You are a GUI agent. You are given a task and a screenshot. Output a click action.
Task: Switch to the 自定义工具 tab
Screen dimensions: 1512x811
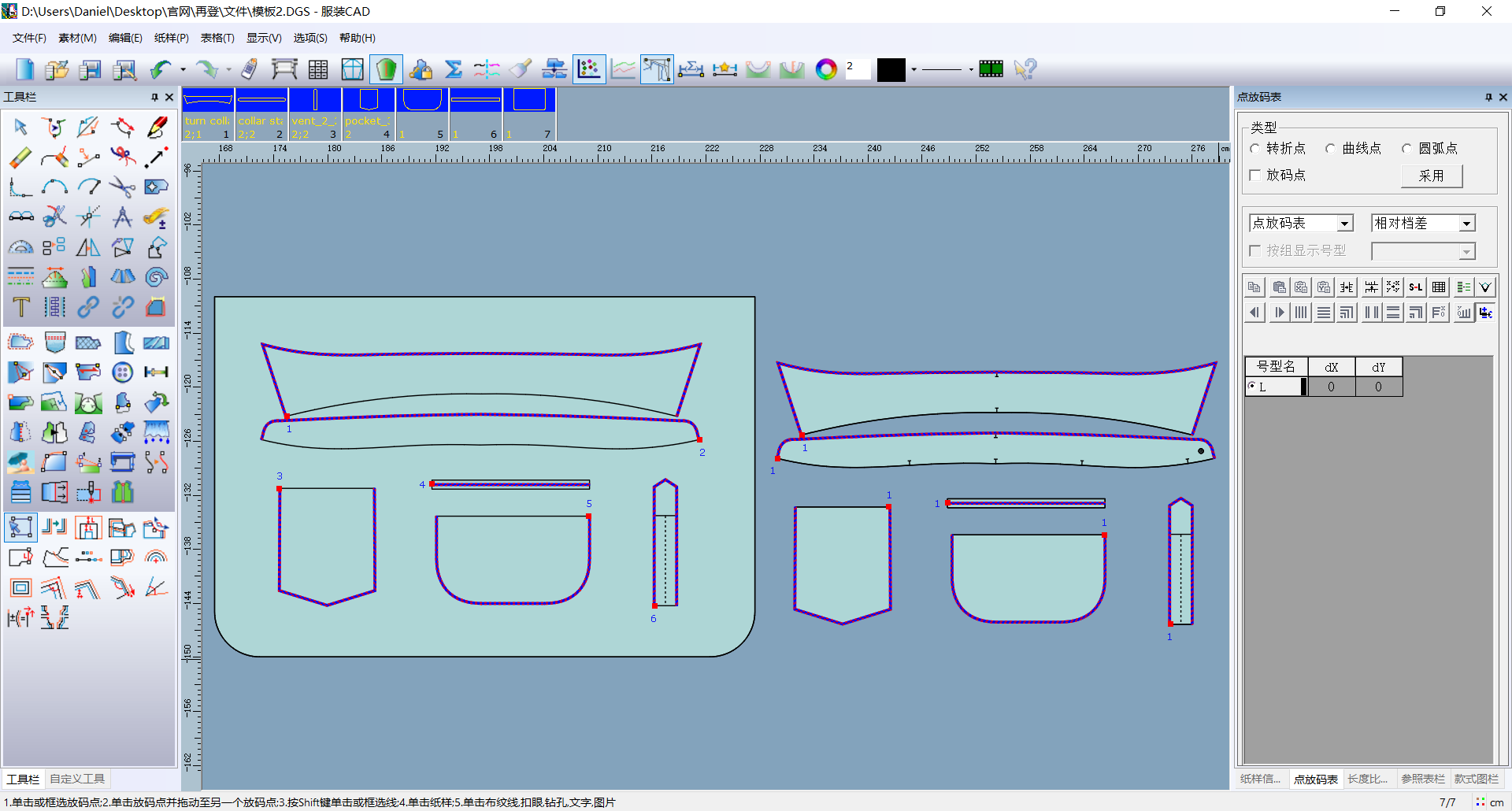point(77,779)
